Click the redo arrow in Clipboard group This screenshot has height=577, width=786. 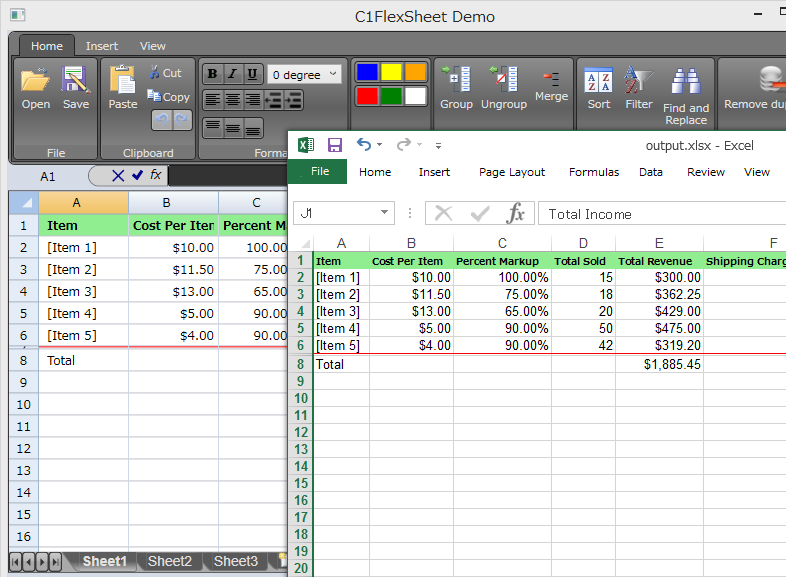[x=181, y=120]
